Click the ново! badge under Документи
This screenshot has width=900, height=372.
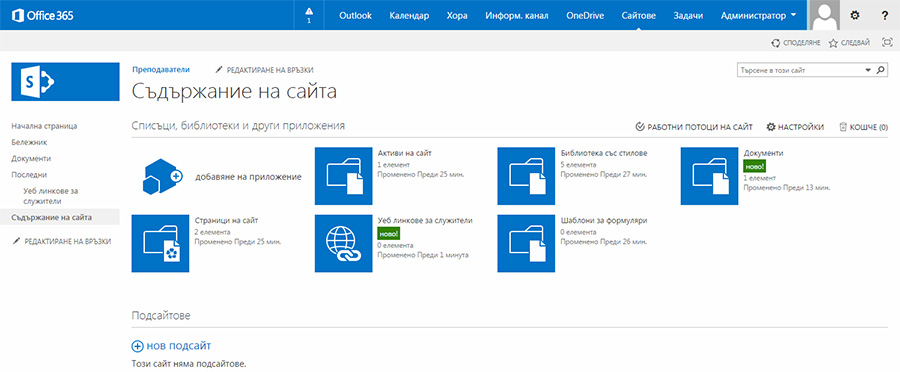coord(754,166)
